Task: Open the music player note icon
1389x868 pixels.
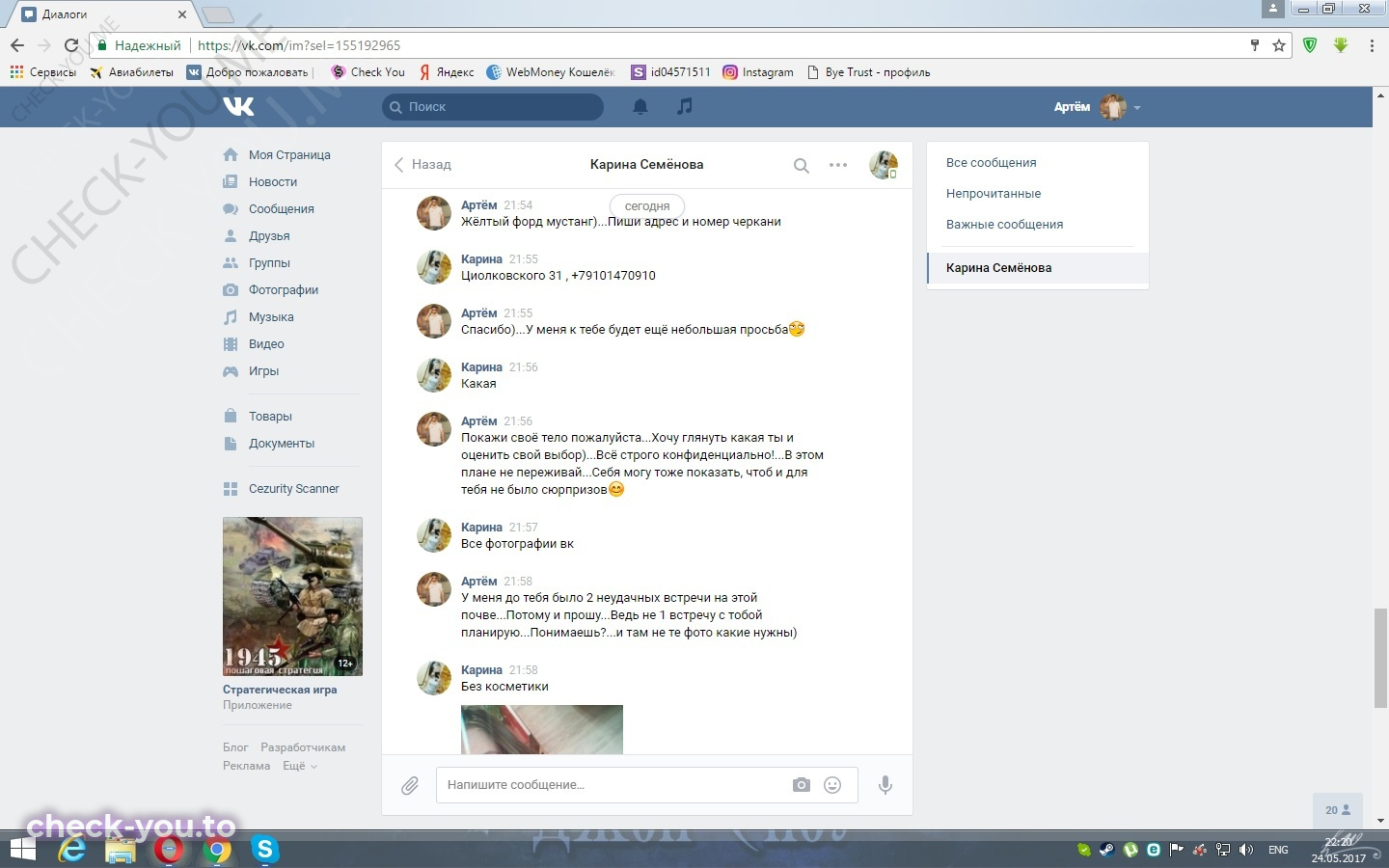Action: point(684,106)
